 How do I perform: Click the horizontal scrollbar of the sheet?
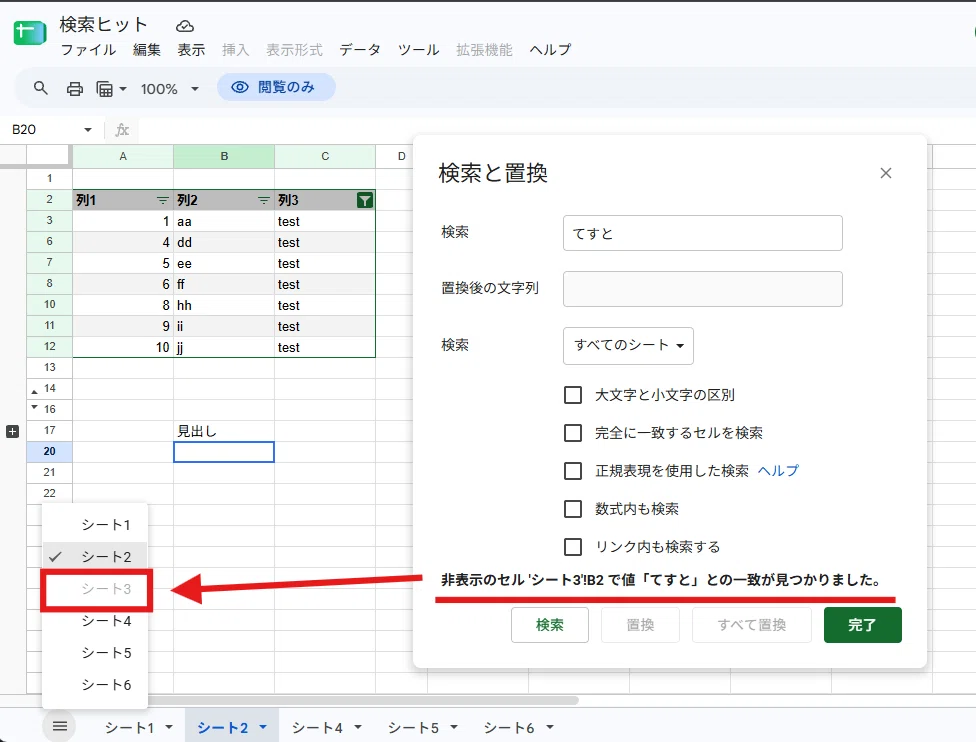coord(364,700)
